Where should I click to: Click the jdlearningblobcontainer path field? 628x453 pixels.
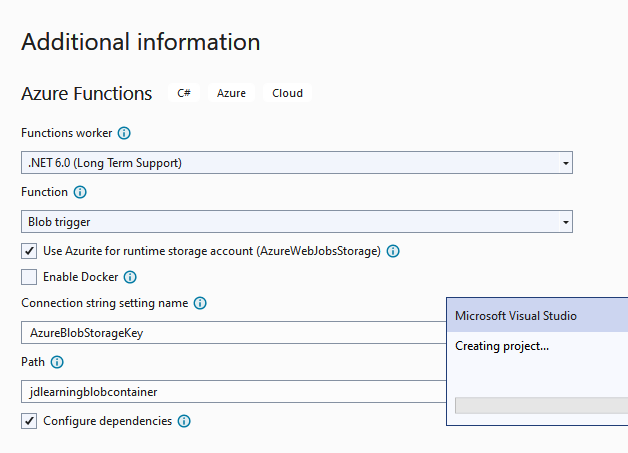click(x=233, y=391)
